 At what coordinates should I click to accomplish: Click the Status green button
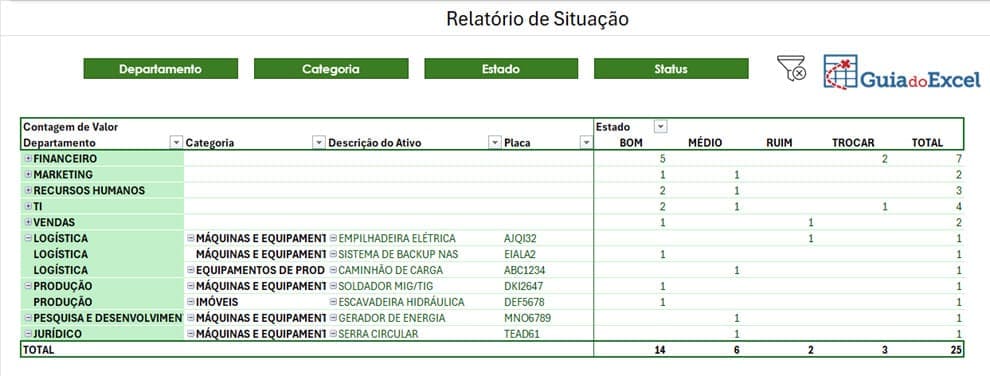coord(671,69)
